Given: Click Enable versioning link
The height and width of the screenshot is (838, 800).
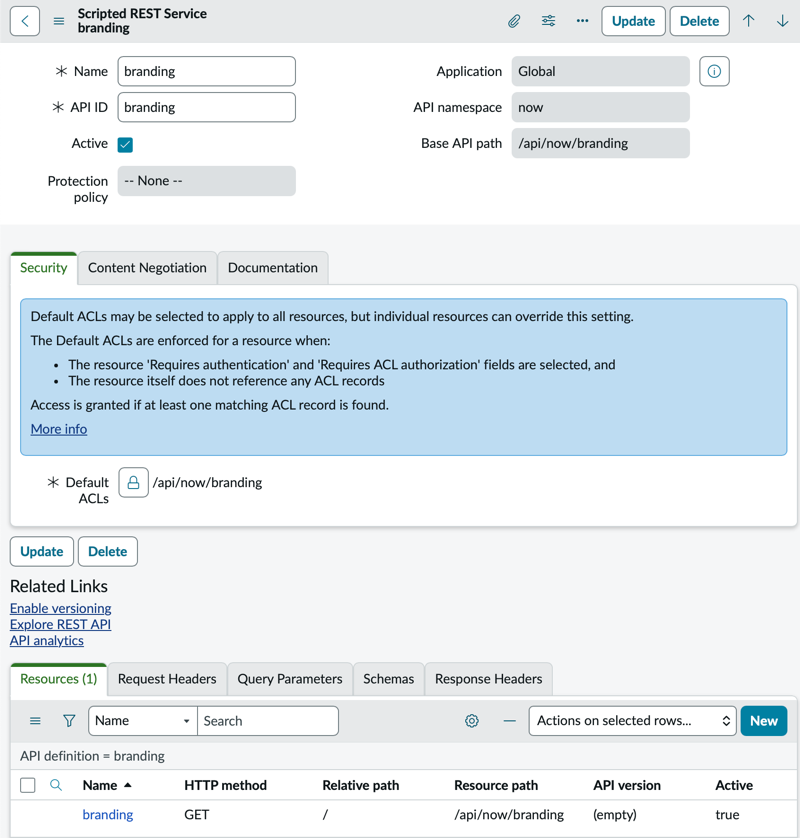Looking at the screenshot, I should coord(60,608).
